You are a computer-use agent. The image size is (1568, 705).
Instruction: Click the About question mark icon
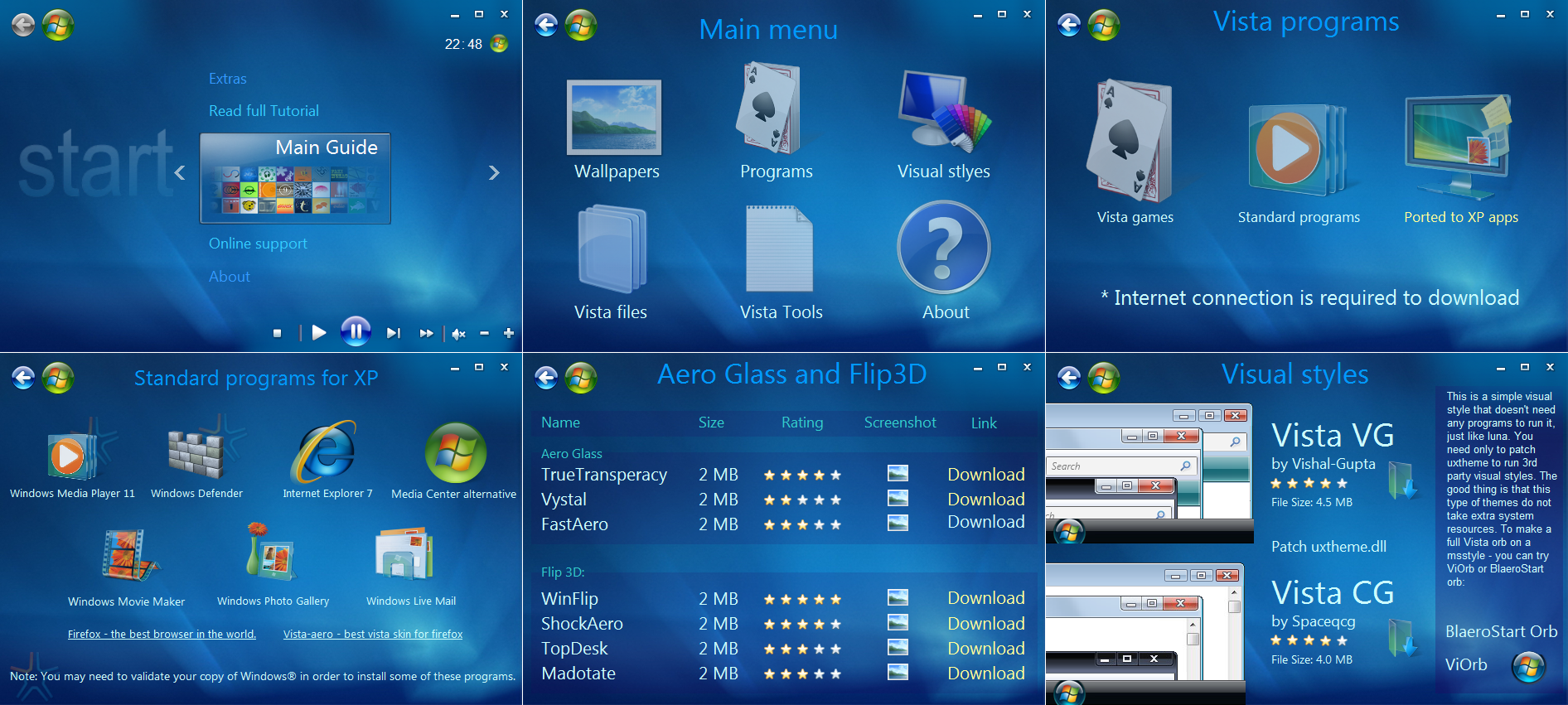click(944, 248)
